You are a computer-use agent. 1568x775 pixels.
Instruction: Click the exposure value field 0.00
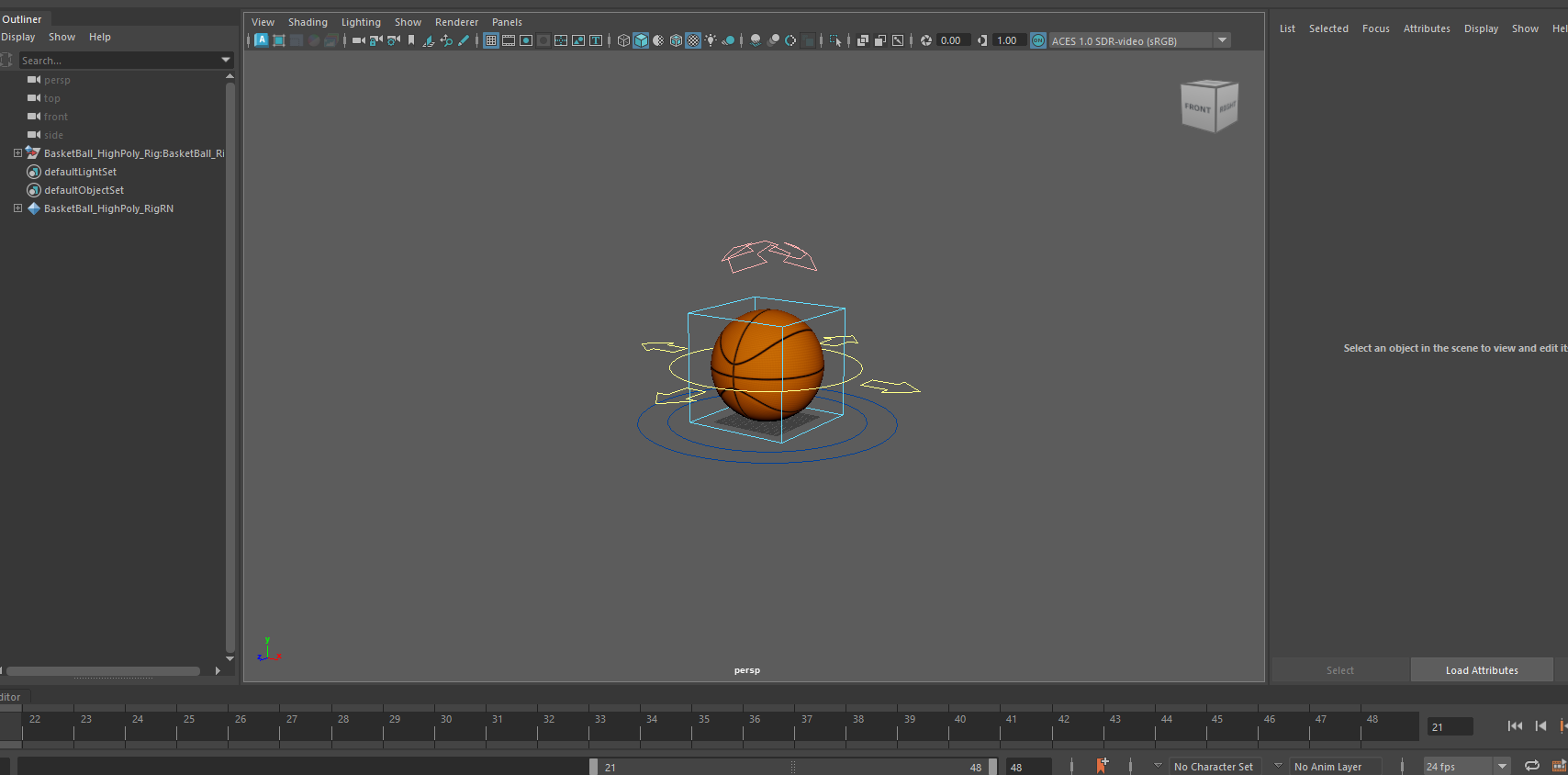coord(954,40)
